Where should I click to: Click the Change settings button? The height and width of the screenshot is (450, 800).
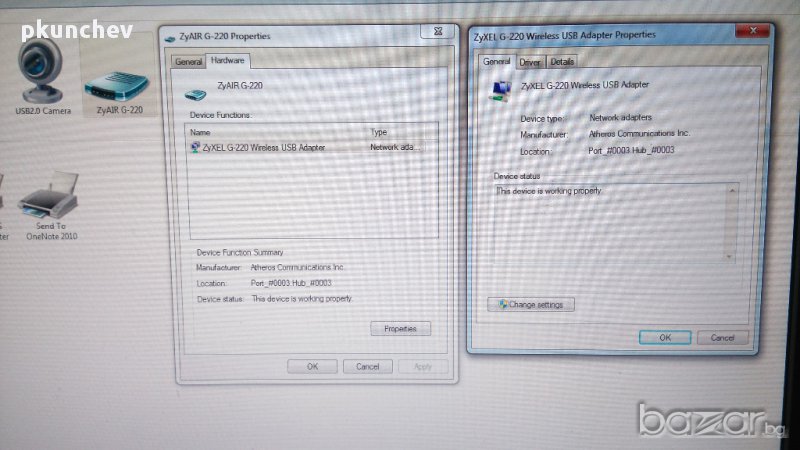(531, 304)
